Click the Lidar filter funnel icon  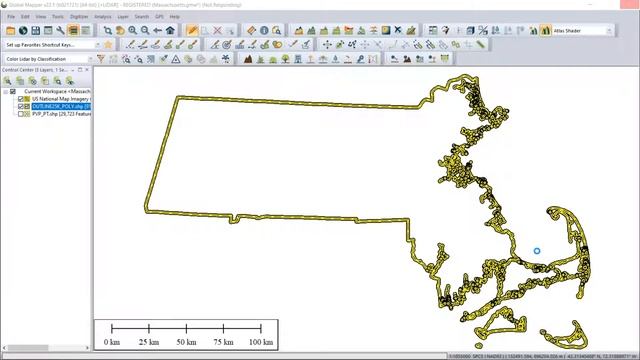coord(101,59)
